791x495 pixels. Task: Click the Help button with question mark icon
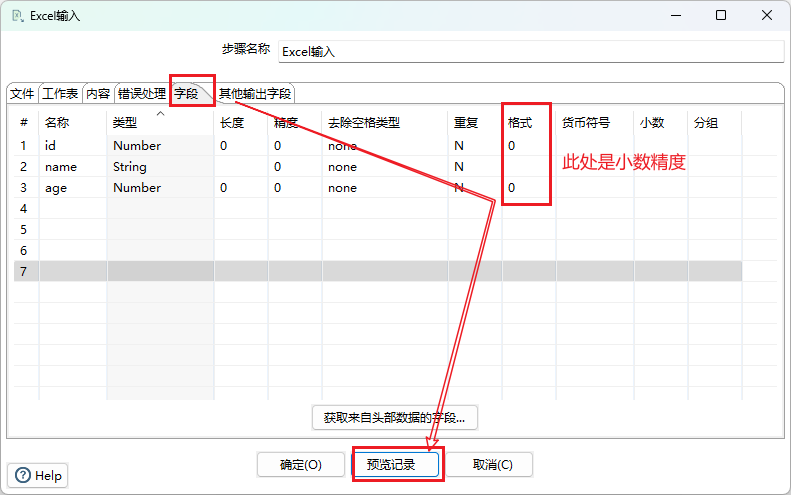38,476
